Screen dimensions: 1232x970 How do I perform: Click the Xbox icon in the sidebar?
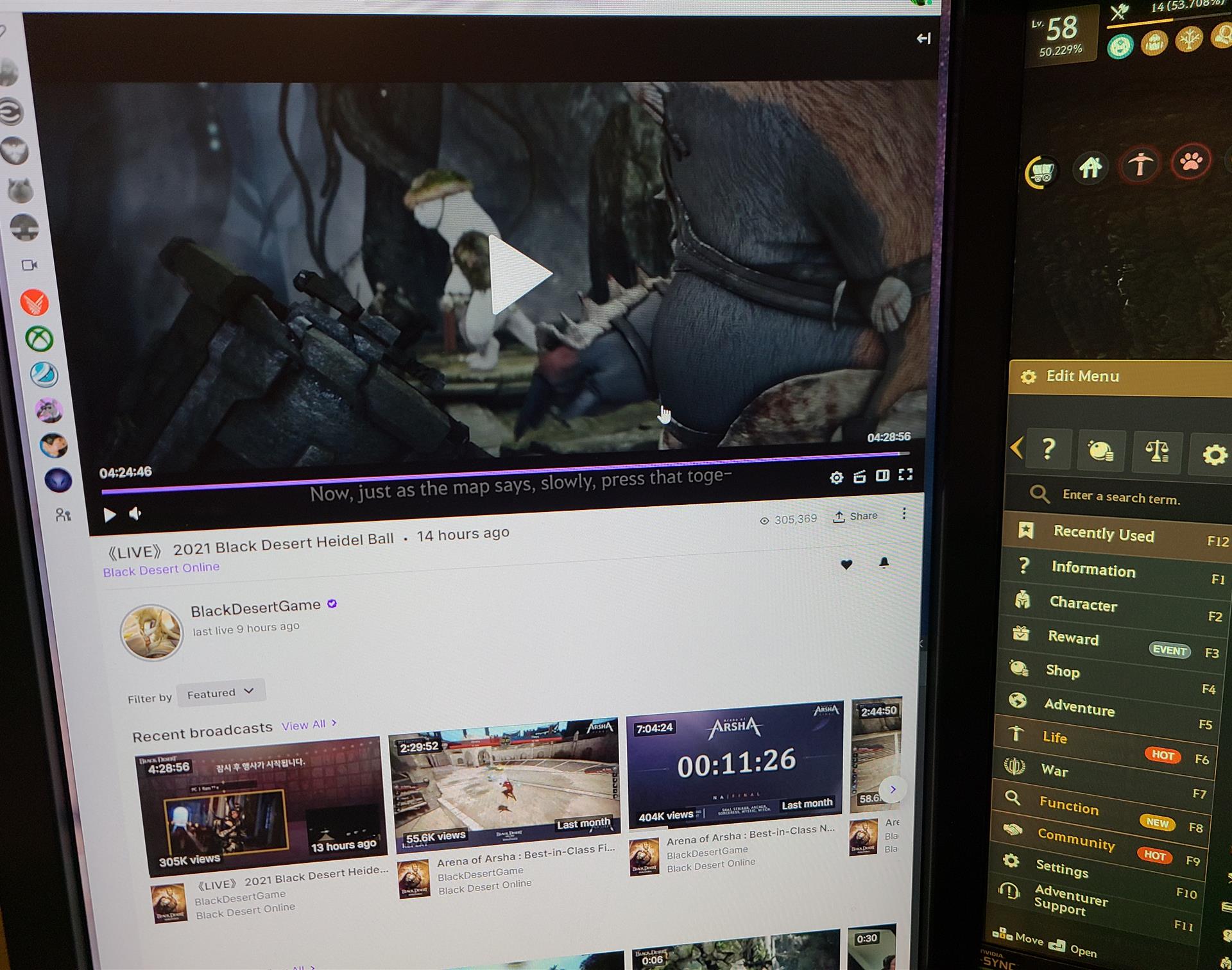pyautogui.click(x=40, y=338)
